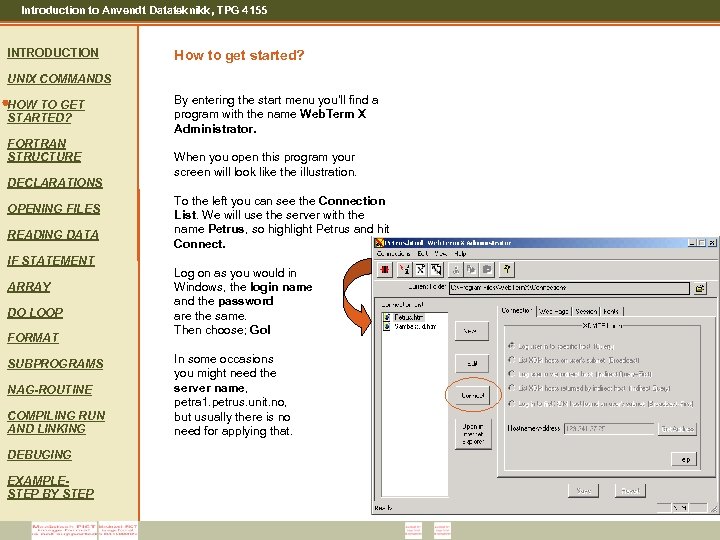
Task: Click the X-shaped toolbar icon in WebTerm window
Action: [420, 270]
